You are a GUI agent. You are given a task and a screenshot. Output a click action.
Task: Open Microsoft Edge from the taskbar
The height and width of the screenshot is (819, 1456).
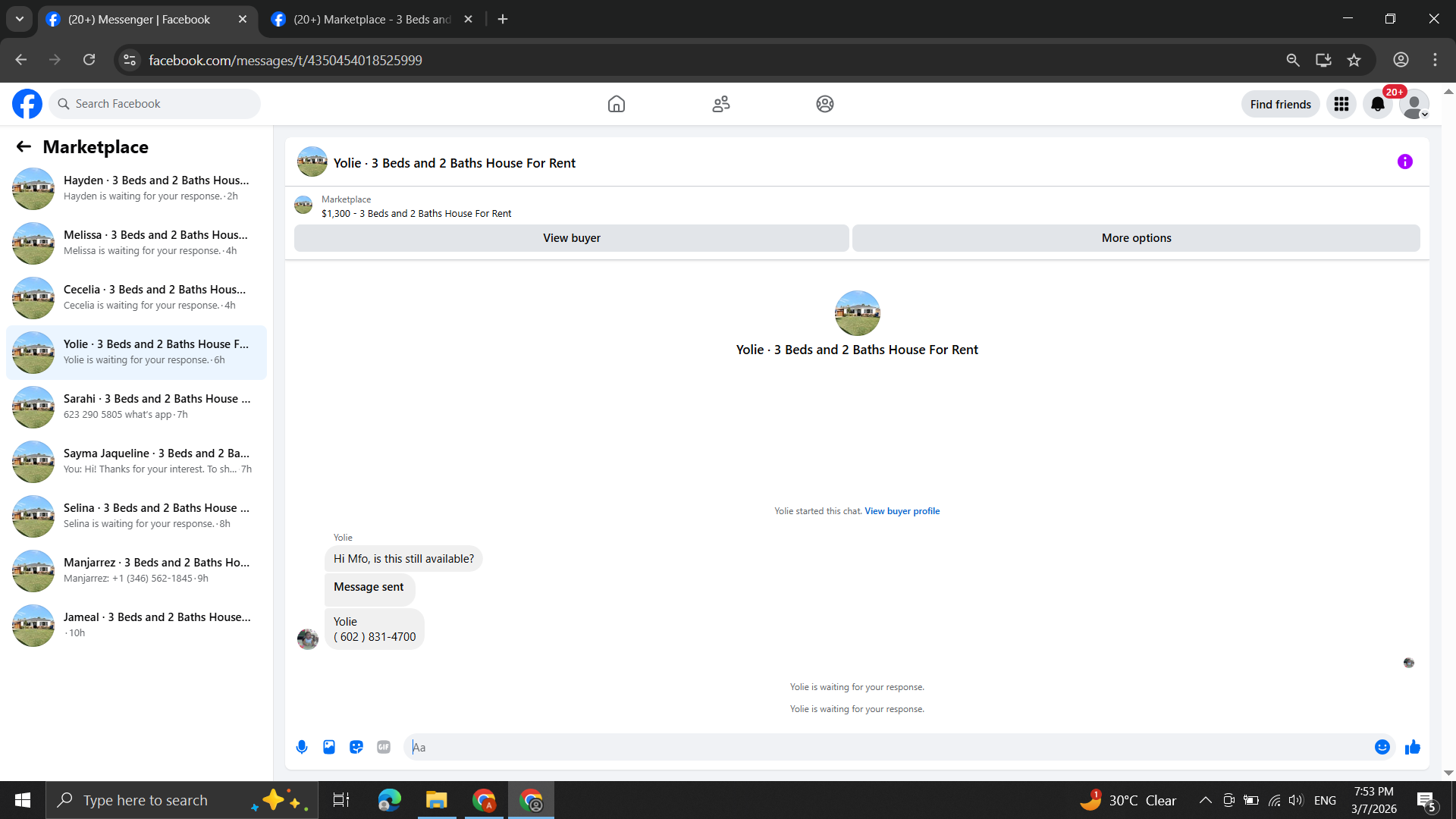point(390,800)
